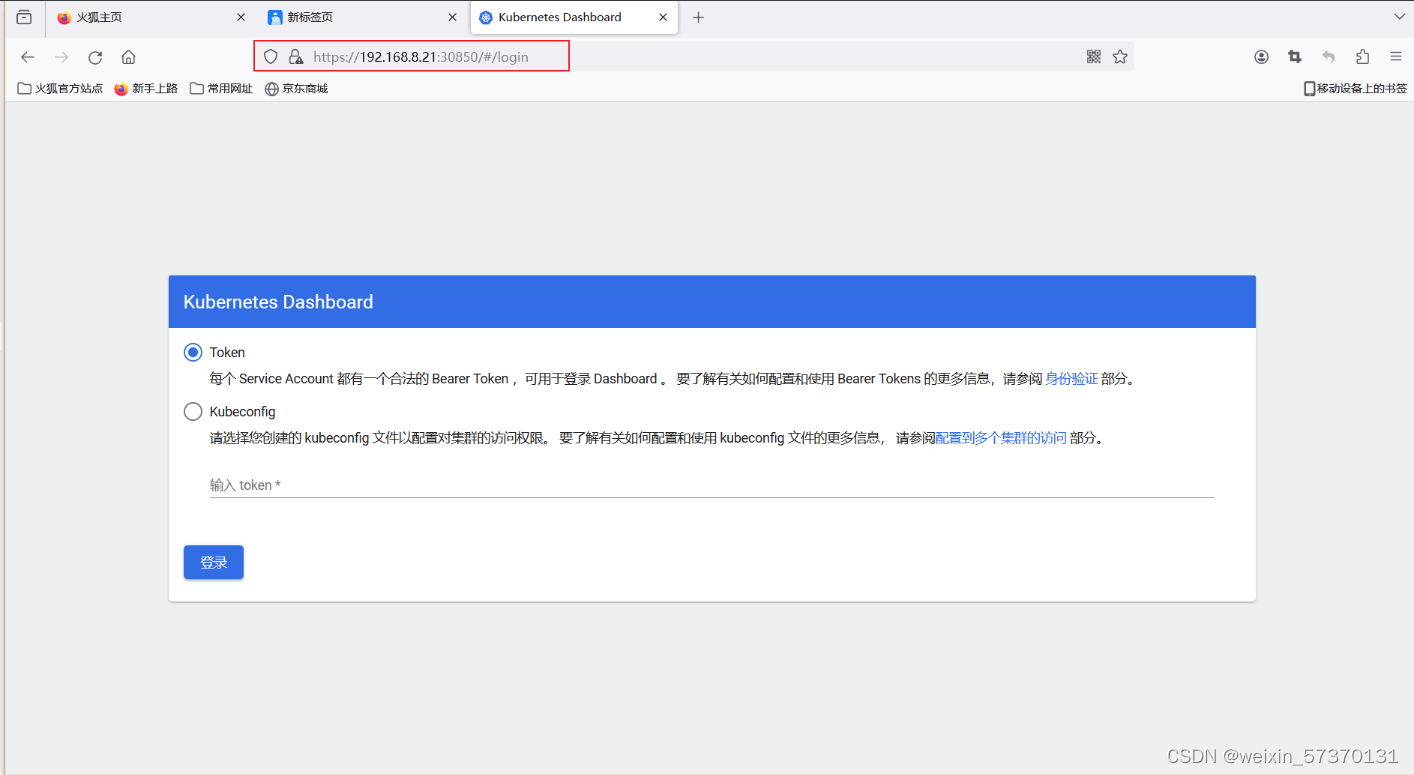Open 常用网址 bookmarks folder
Viewport: 1414px width, 775px height.
221,88
